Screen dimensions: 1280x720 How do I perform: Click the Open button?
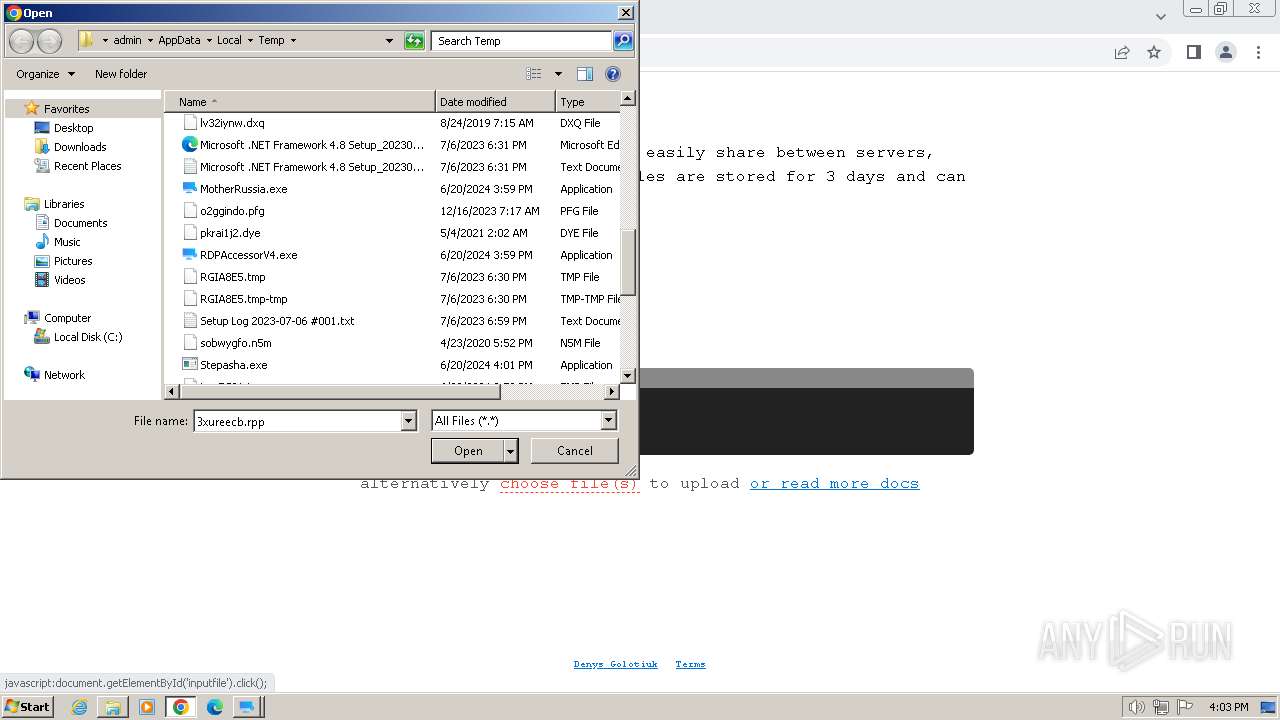pyautogui.click(x=468, y=451)
